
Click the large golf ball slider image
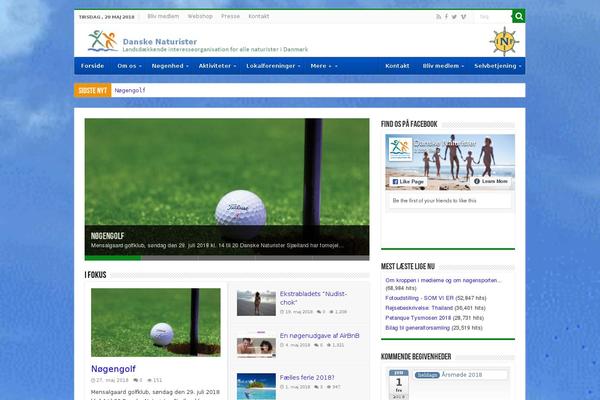[227, 171]
